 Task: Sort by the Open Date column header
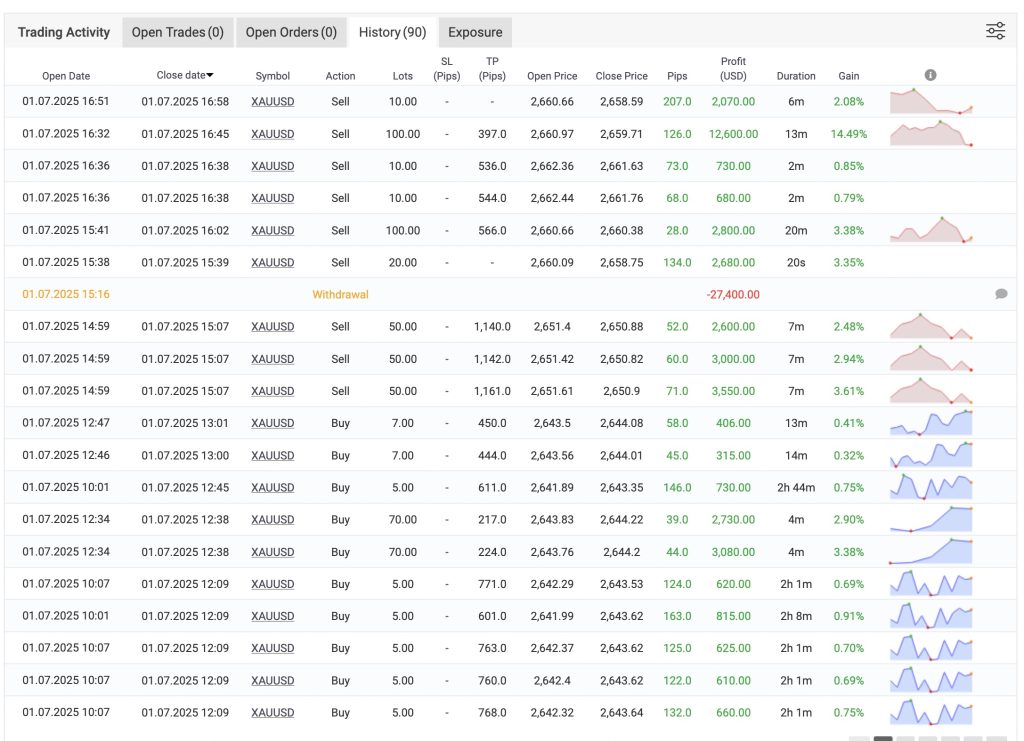66,76
